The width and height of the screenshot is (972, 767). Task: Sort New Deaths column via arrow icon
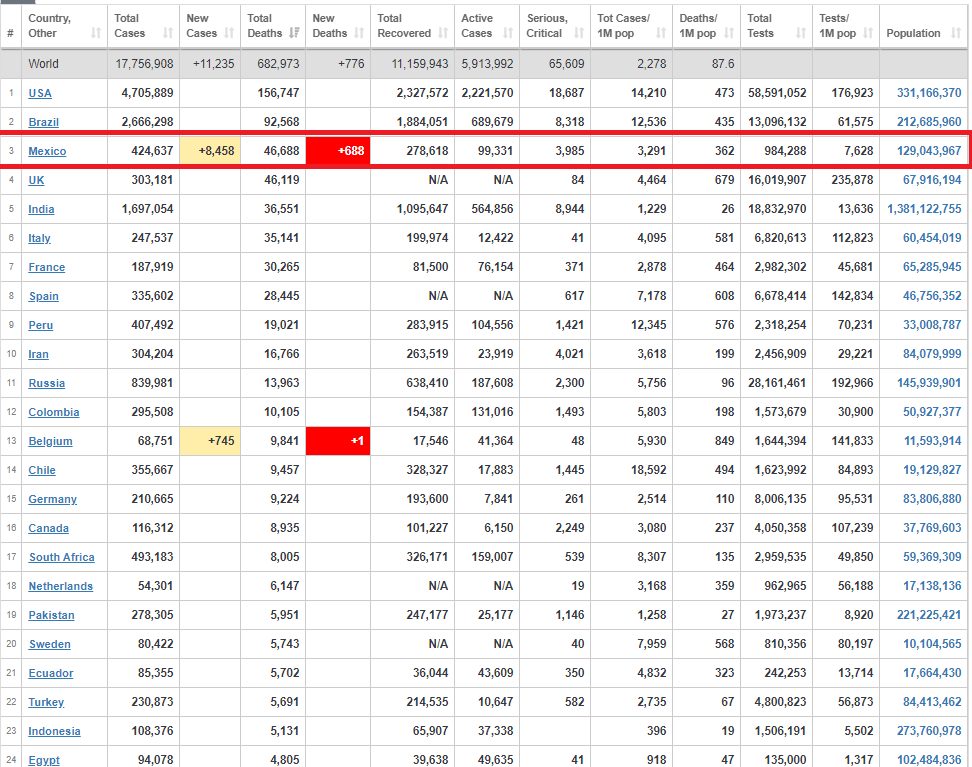click(359, 33)
